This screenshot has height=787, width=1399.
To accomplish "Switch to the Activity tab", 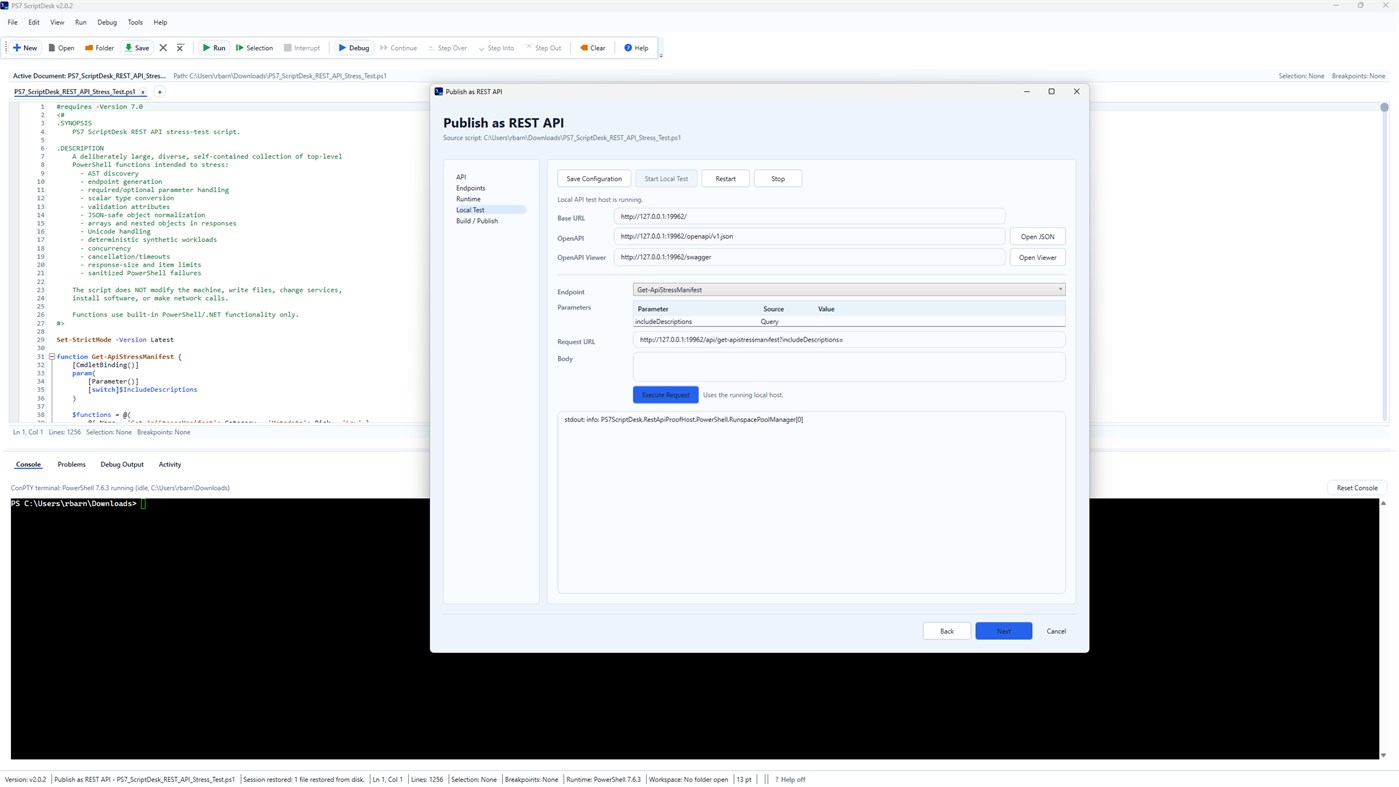I will point(170,465).
